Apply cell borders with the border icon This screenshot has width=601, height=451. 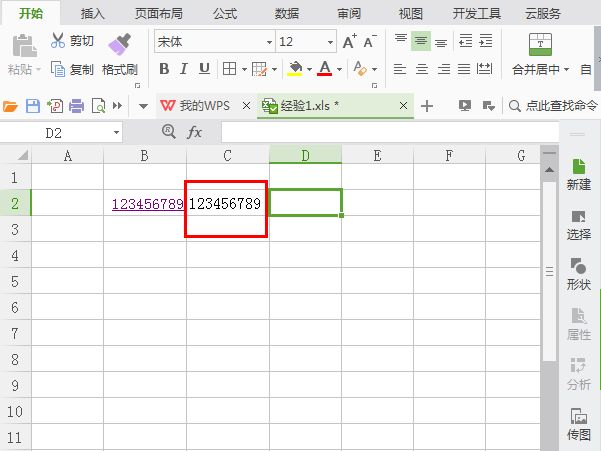coord(230,69)
